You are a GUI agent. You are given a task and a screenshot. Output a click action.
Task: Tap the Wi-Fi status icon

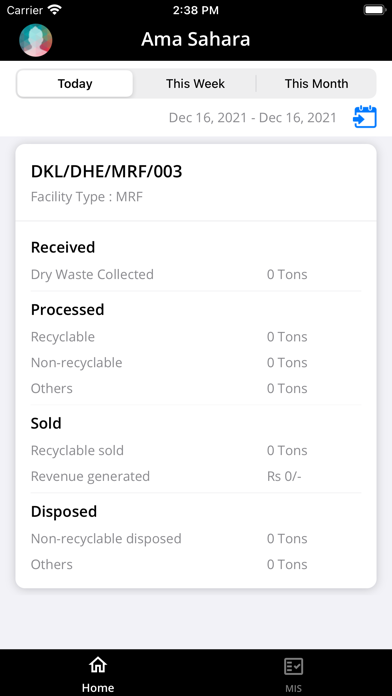coord(55,10)
